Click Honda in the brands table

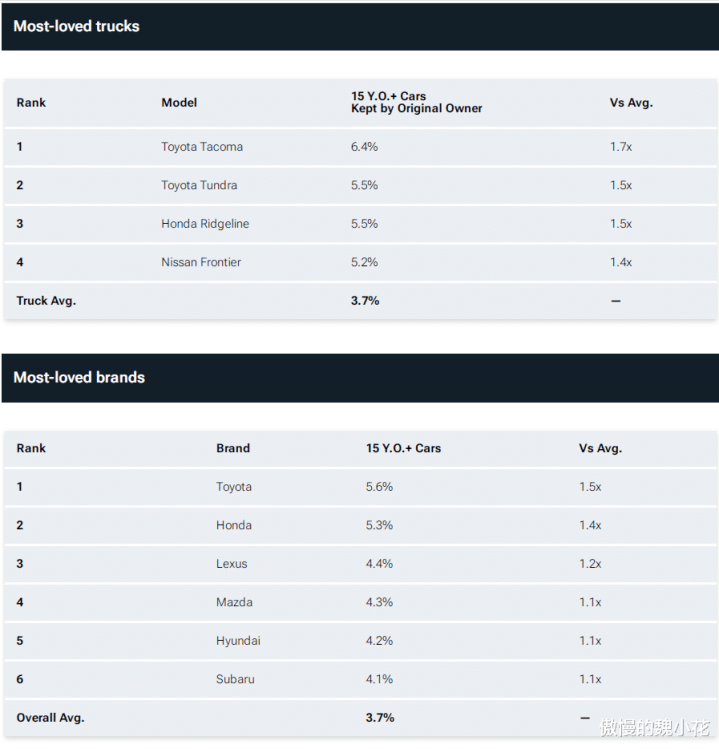[234, 525]
